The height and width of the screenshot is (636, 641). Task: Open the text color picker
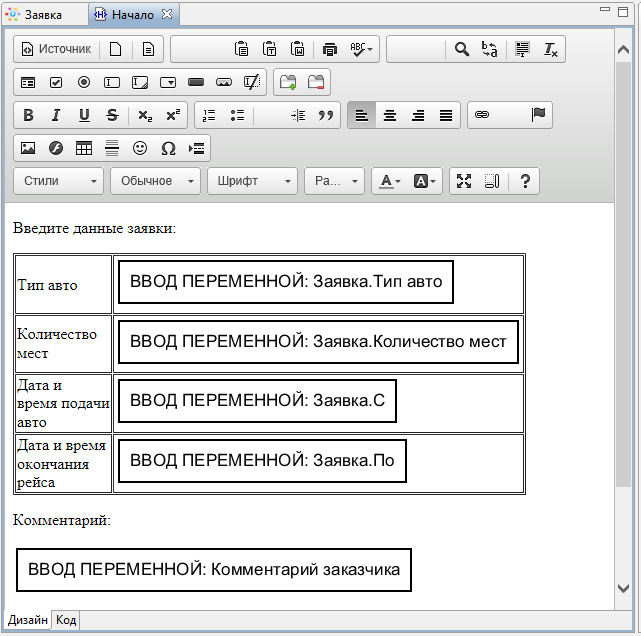(390, 181)
